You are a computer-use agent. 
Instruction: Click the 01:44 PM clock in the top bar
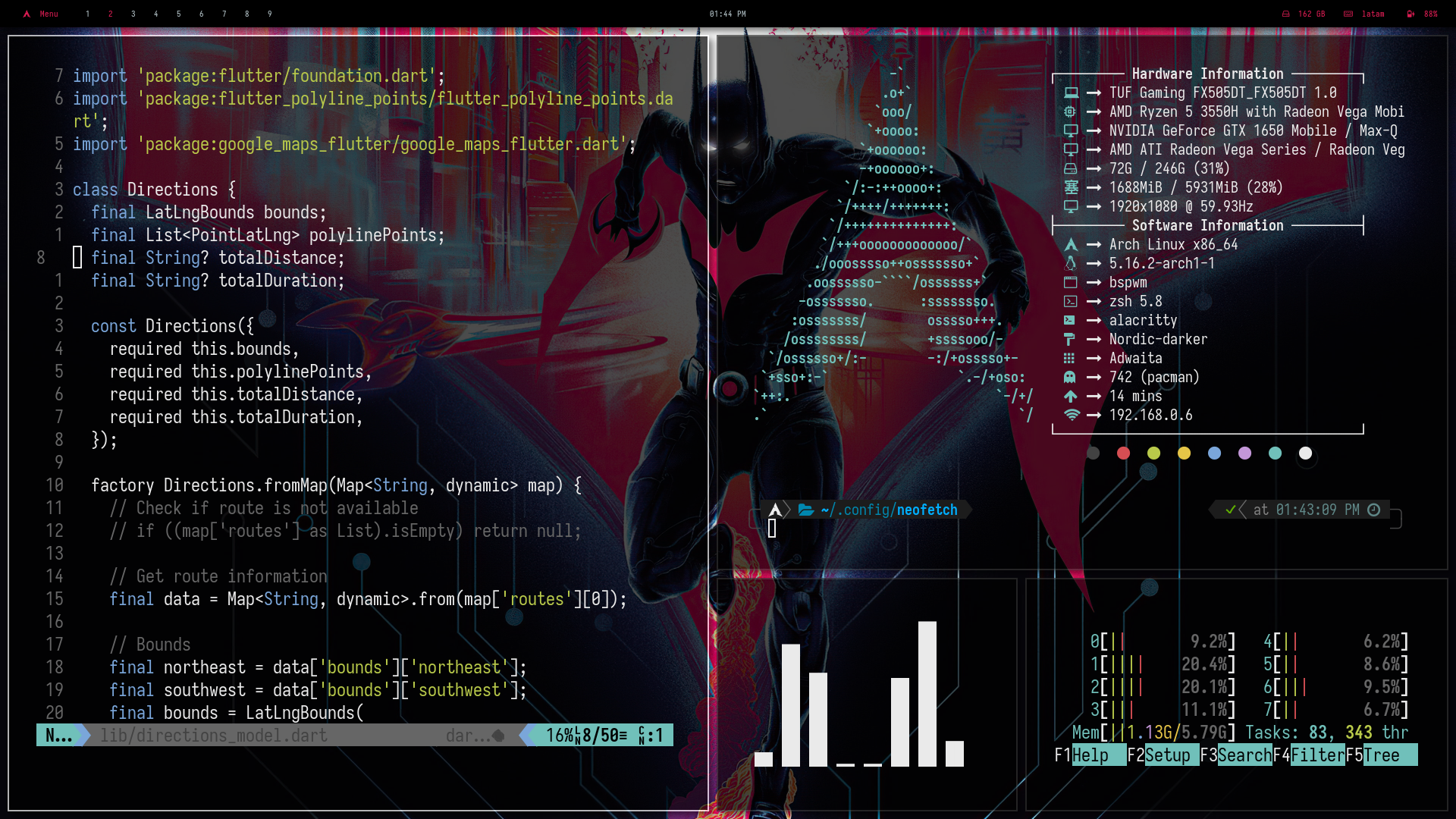728,14
